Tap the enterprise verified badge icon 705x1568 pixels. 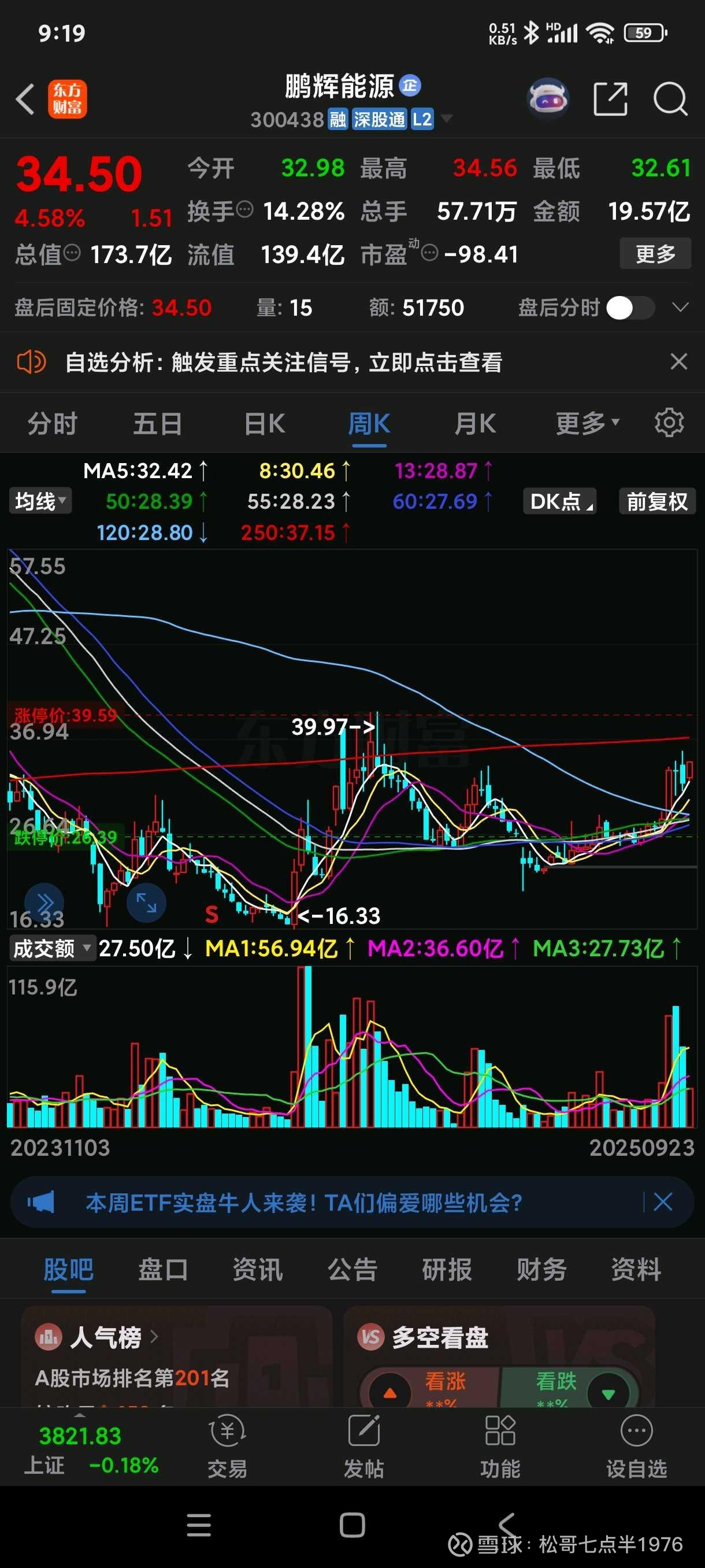[x=410, y=86]
